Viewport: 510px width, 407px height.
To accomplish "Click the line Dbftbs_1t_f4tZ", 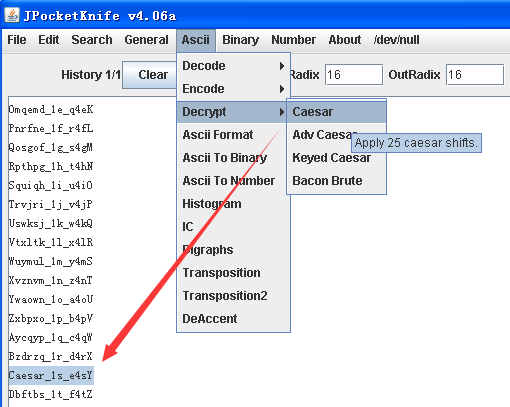I will point(51,395).
